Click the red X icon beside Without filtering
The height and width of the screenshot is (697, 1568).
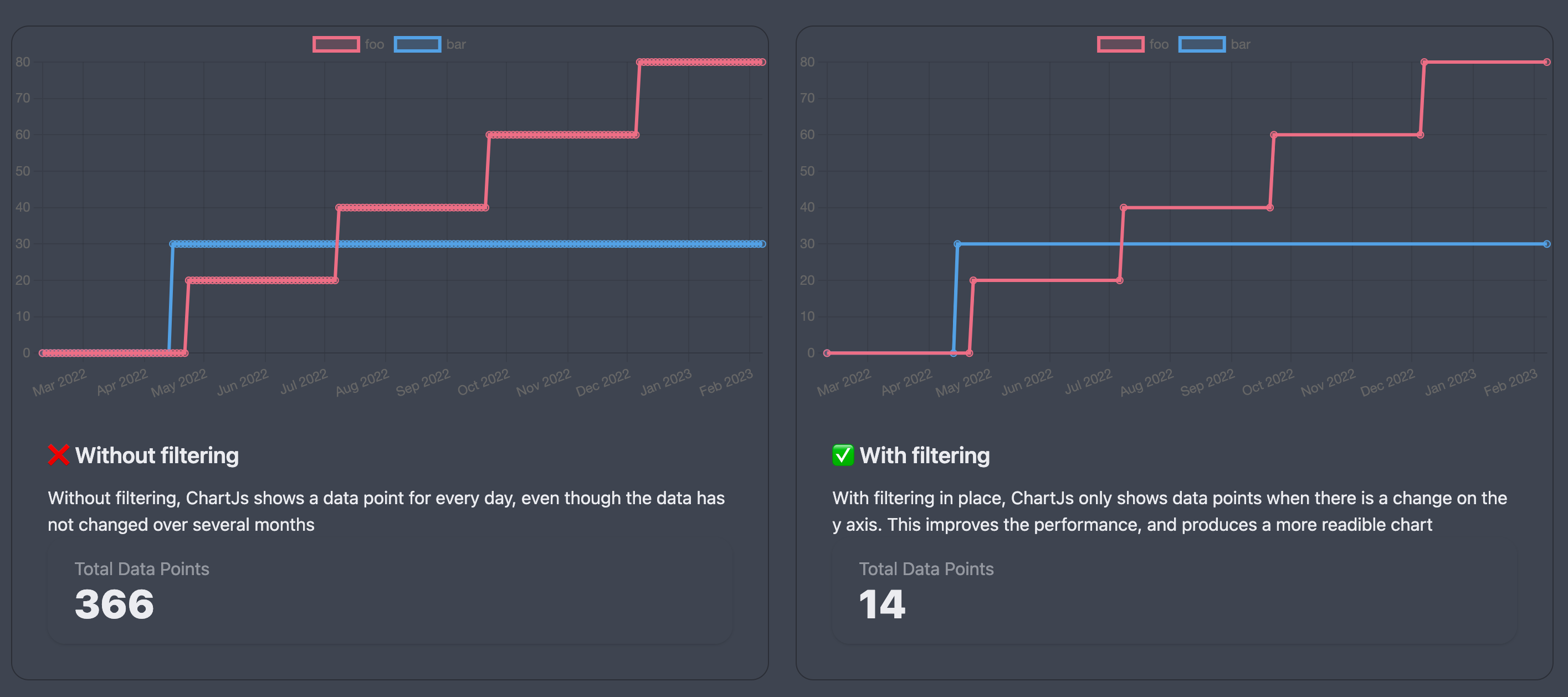[x=58, y=455]
